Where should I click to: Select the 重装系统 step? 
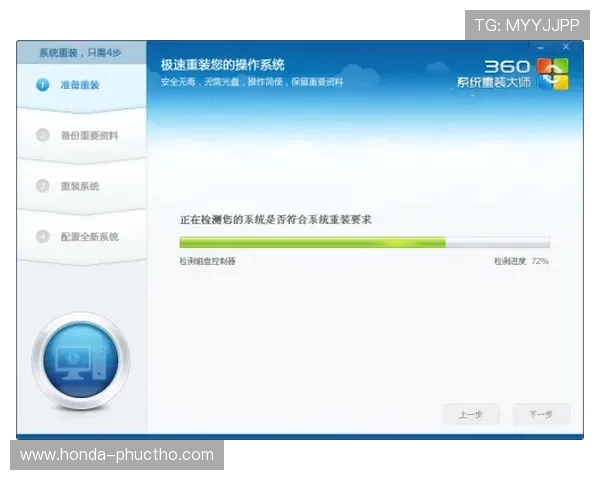82,187
